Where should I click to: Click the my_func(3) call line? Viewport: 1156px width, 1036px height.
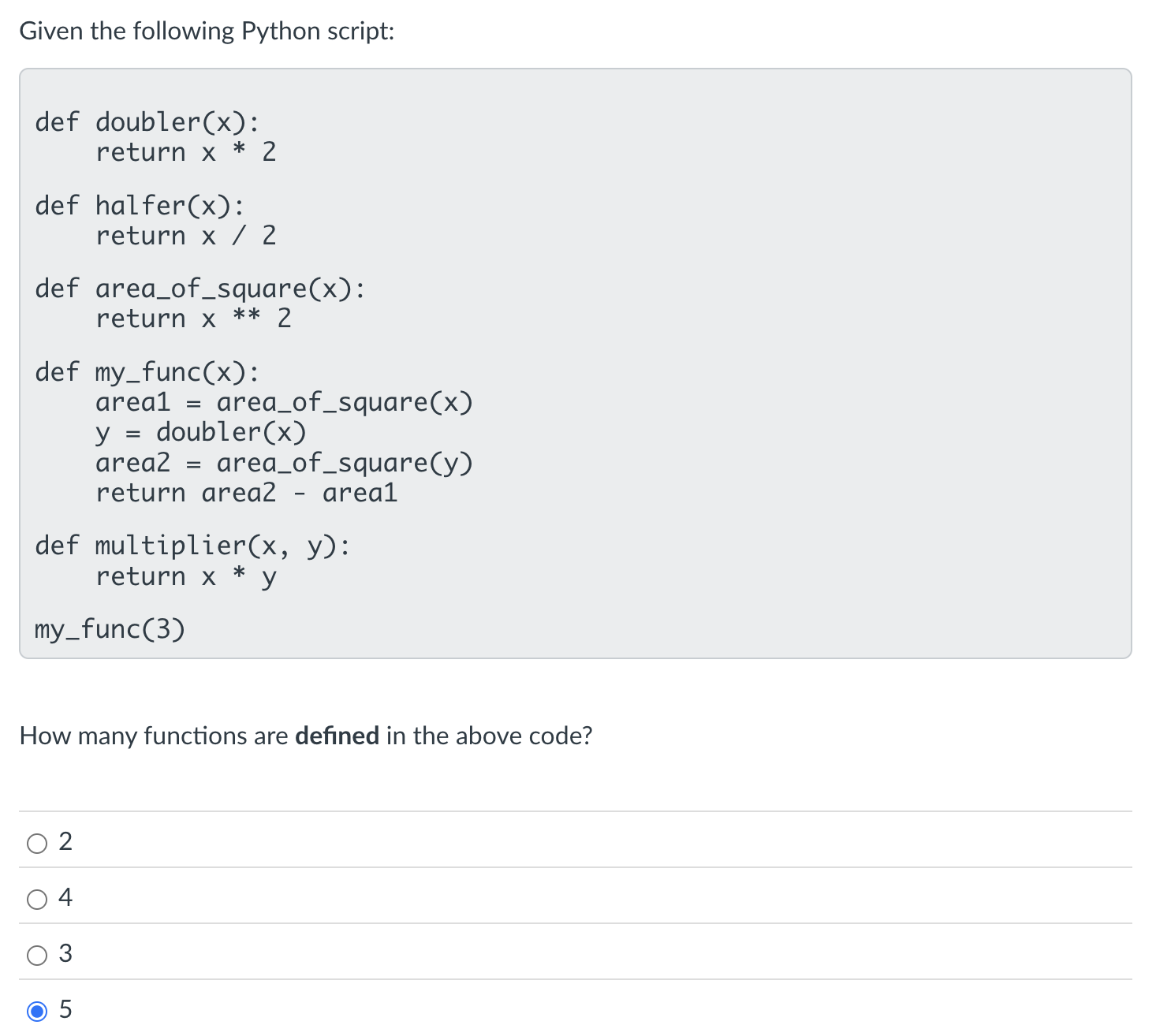pos(110,628)
